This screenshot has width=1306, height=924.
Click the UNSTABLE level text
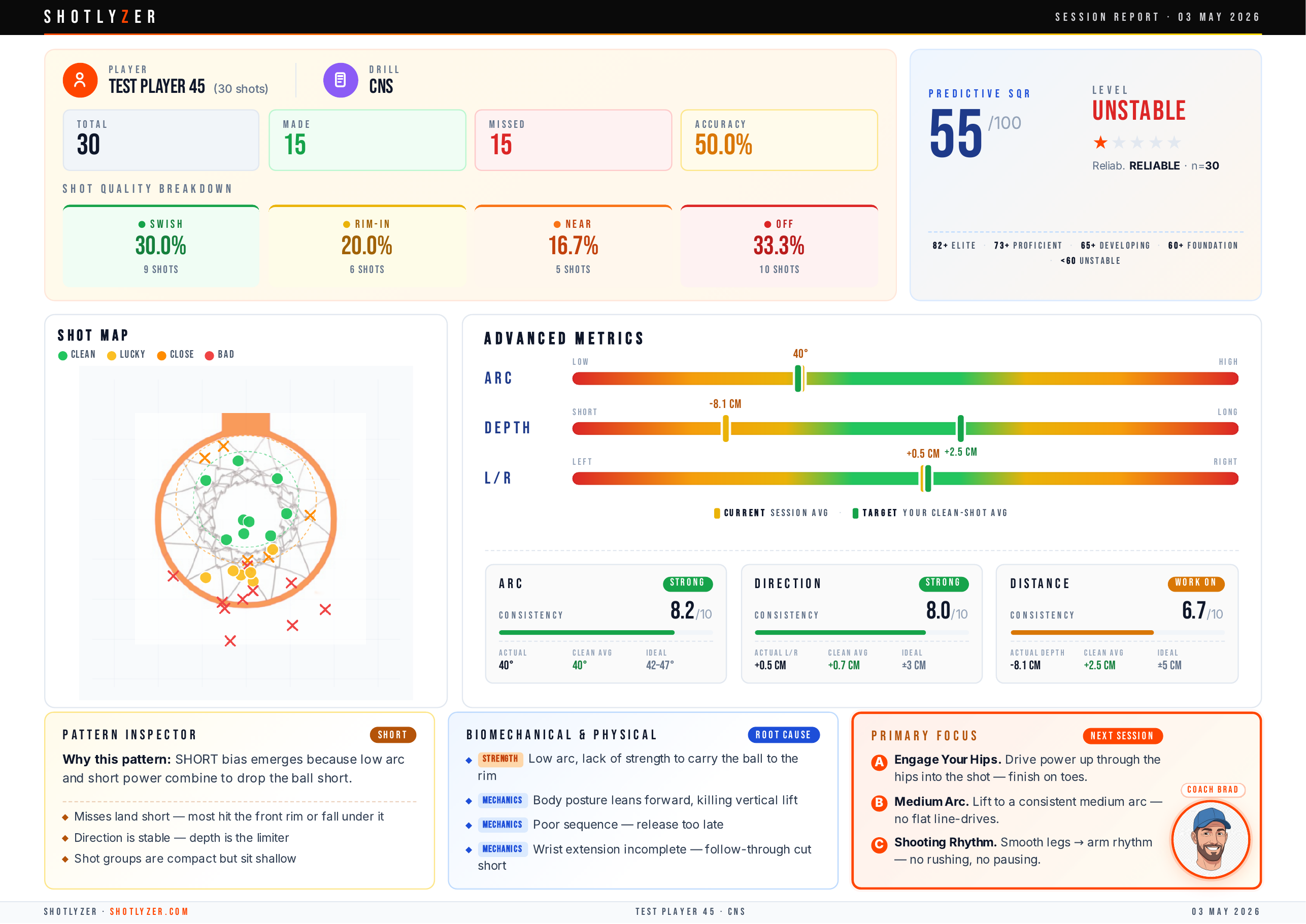coord(1138,111)
